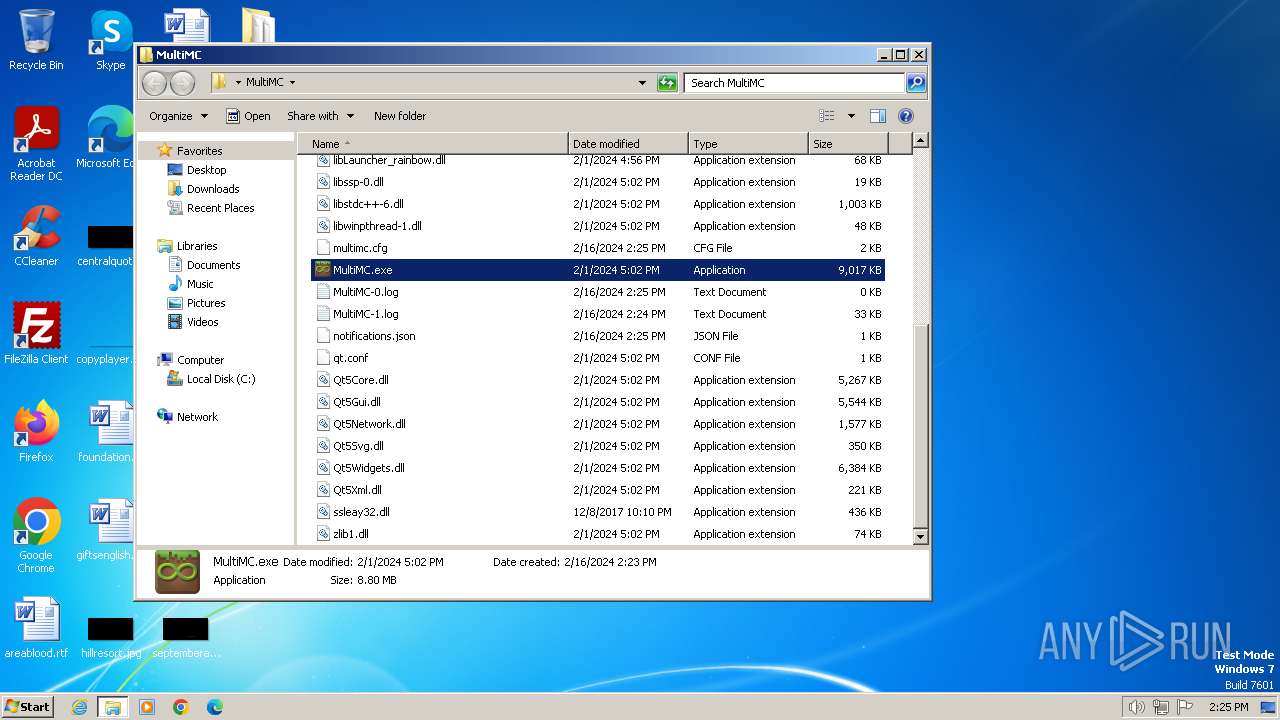Click the Forward navigation arrow in Explorer
This screenshot has width=1280, height=720.
pyautogui.click(x=182, y=83)
